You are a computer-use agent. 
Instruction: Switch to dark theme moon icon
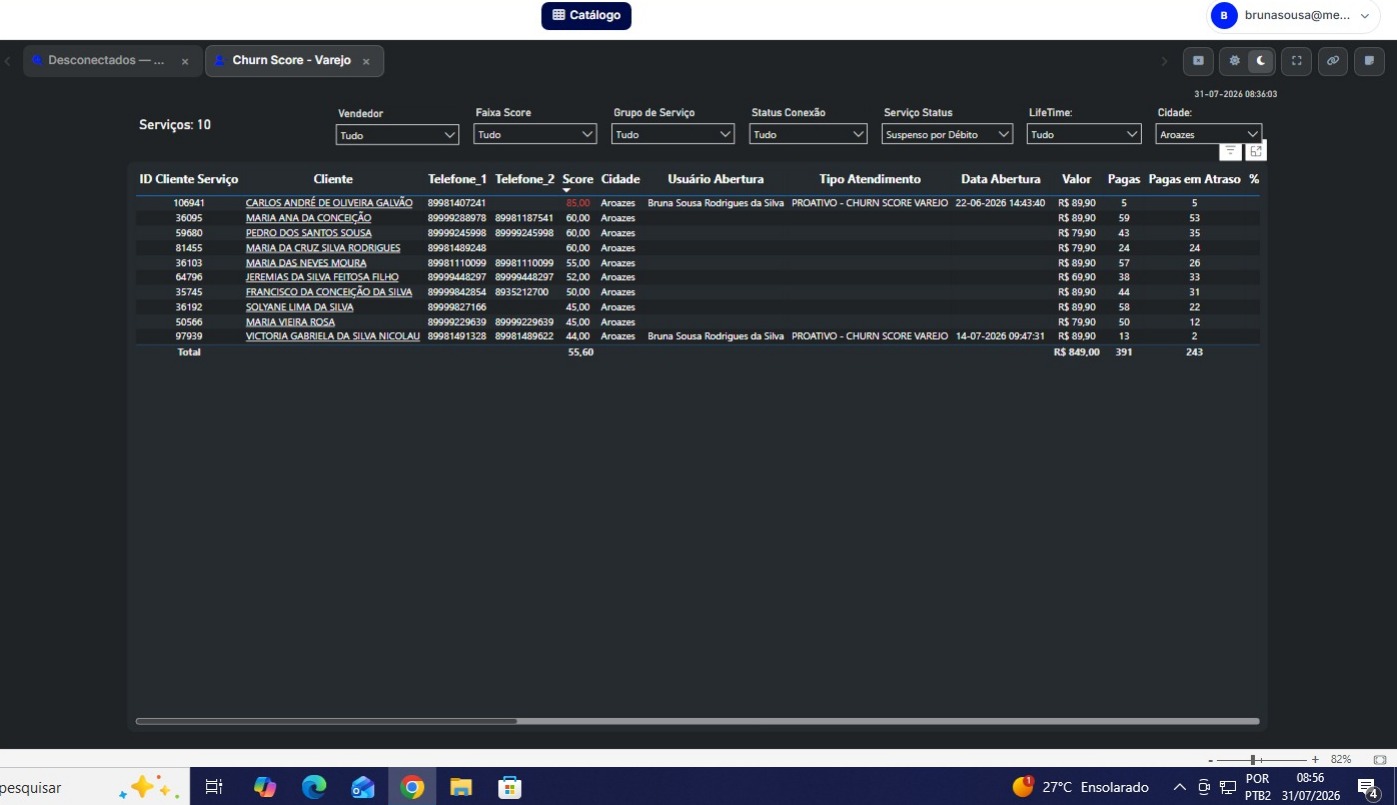click(x=1261, y=60)
